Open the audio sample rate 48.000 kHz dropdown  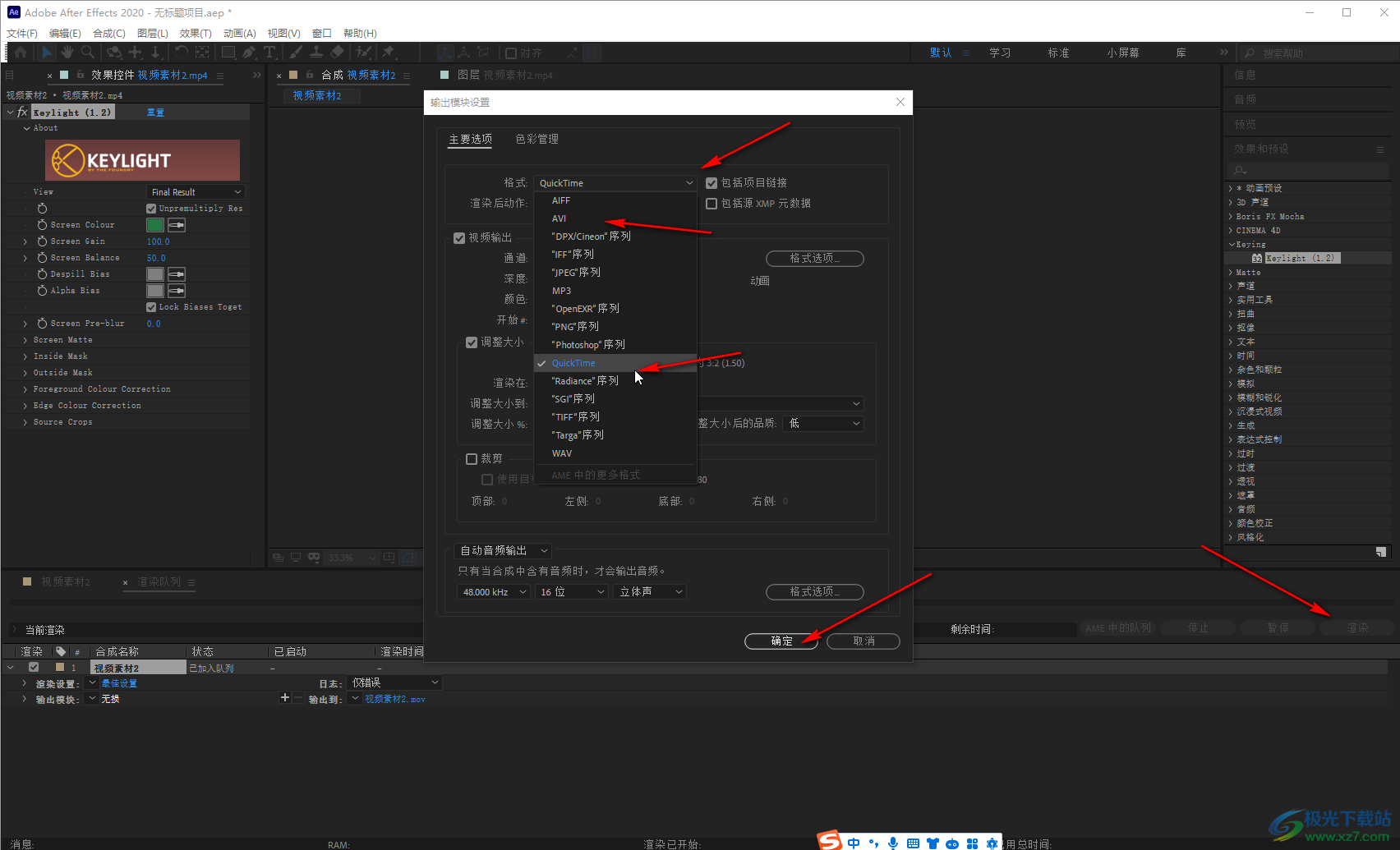494,592
